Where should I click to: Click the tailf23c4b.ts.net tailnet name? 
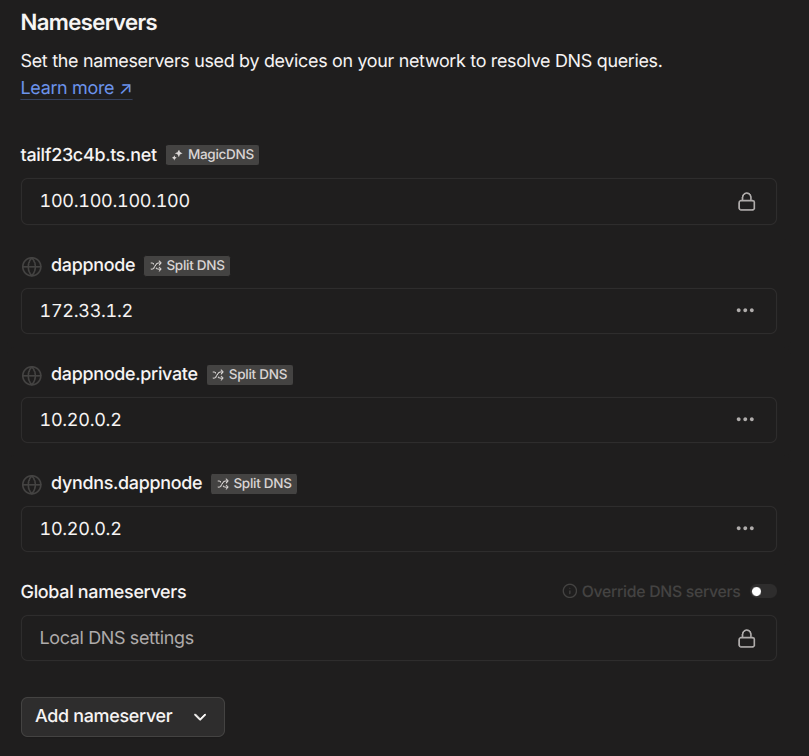click(89, 155)
